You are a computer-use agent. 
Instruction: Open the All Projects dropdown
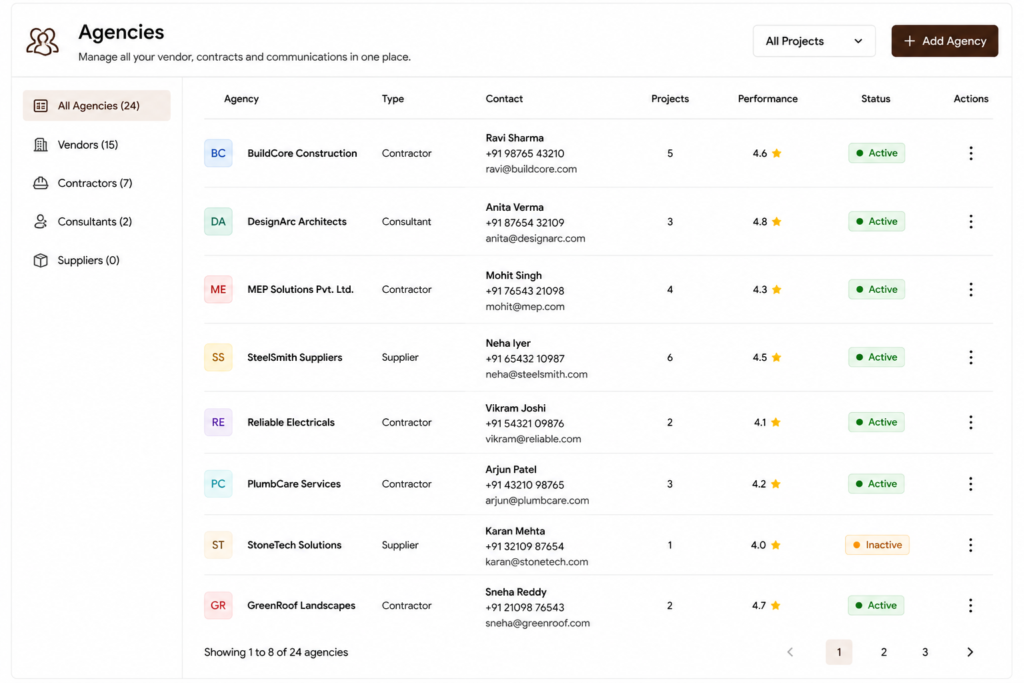[x=814, y=41]
